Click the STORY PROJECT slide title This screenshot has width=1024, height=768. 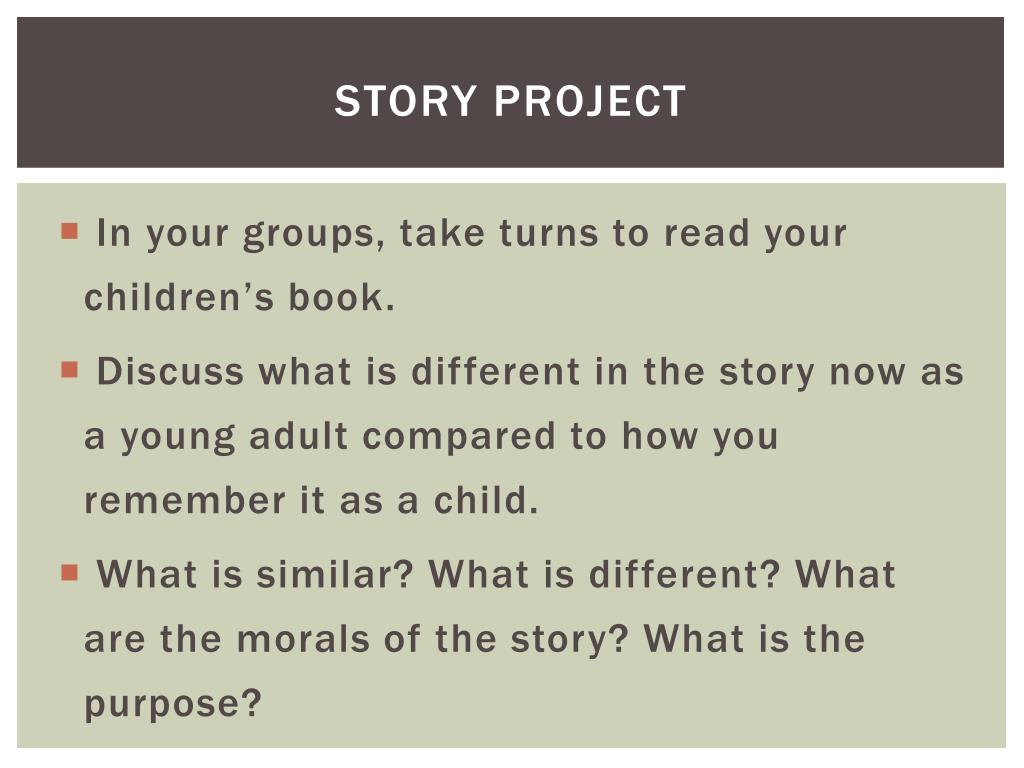tap(510, 101)
